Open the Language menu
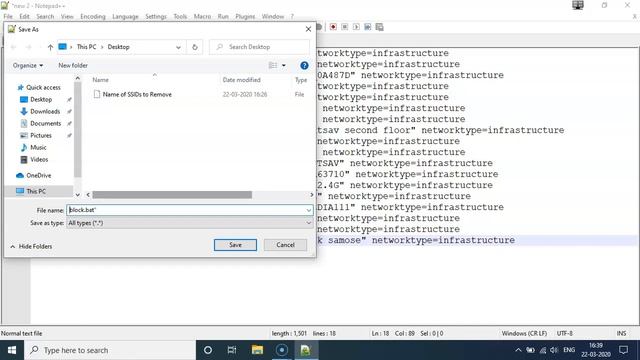640x360 pixels. pos(125,16)
